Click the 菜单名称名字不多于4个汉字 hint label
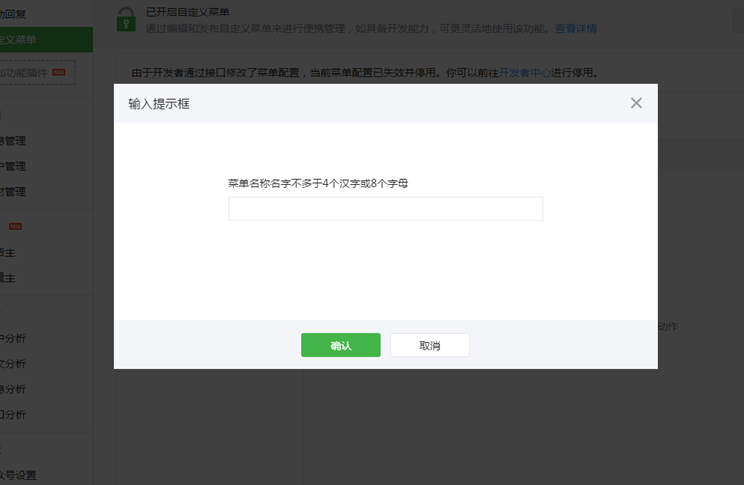744x485 pixels. [318, 183]
